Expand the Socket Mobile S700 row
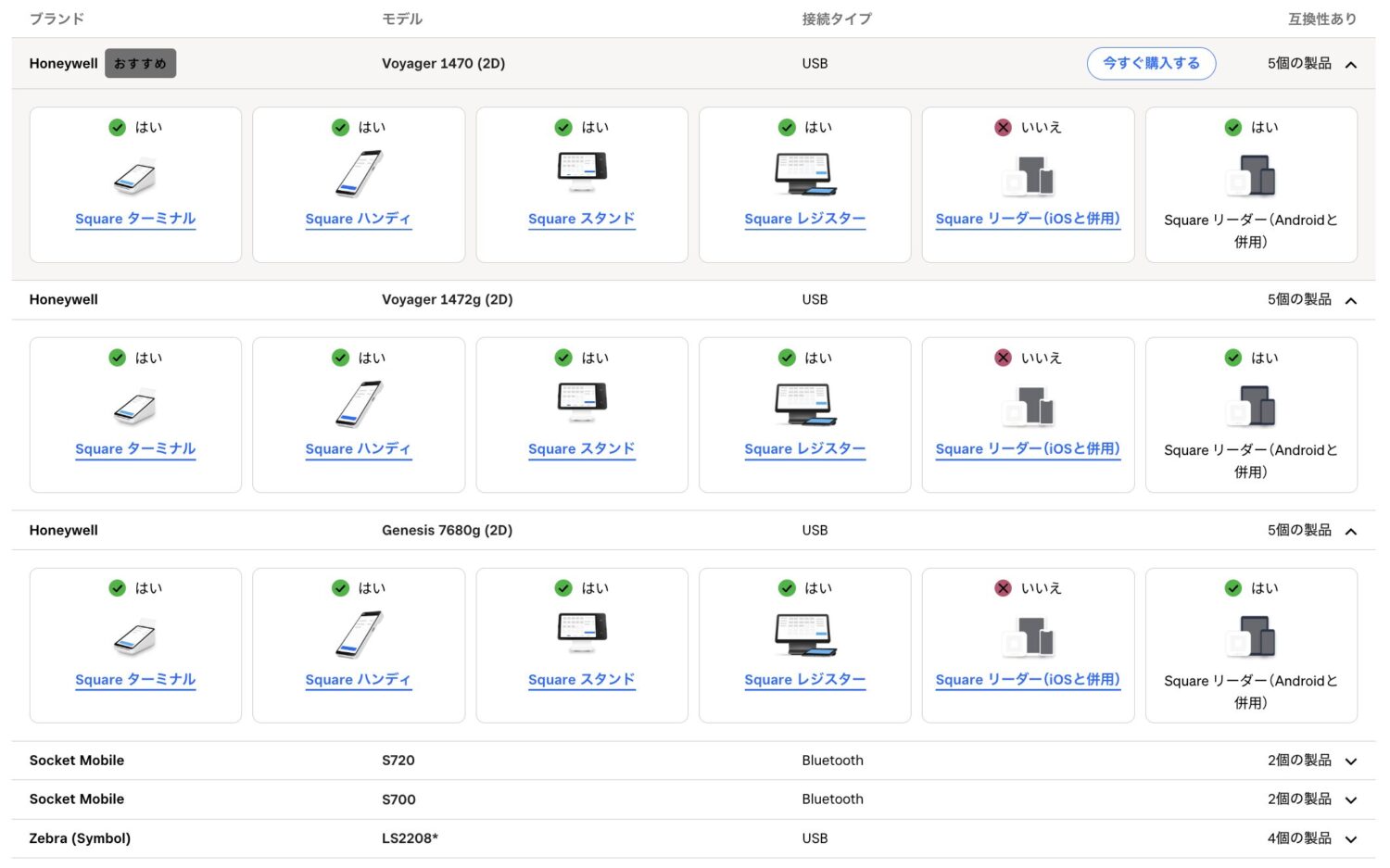 pyautogui.click(x=1350, y=800)
